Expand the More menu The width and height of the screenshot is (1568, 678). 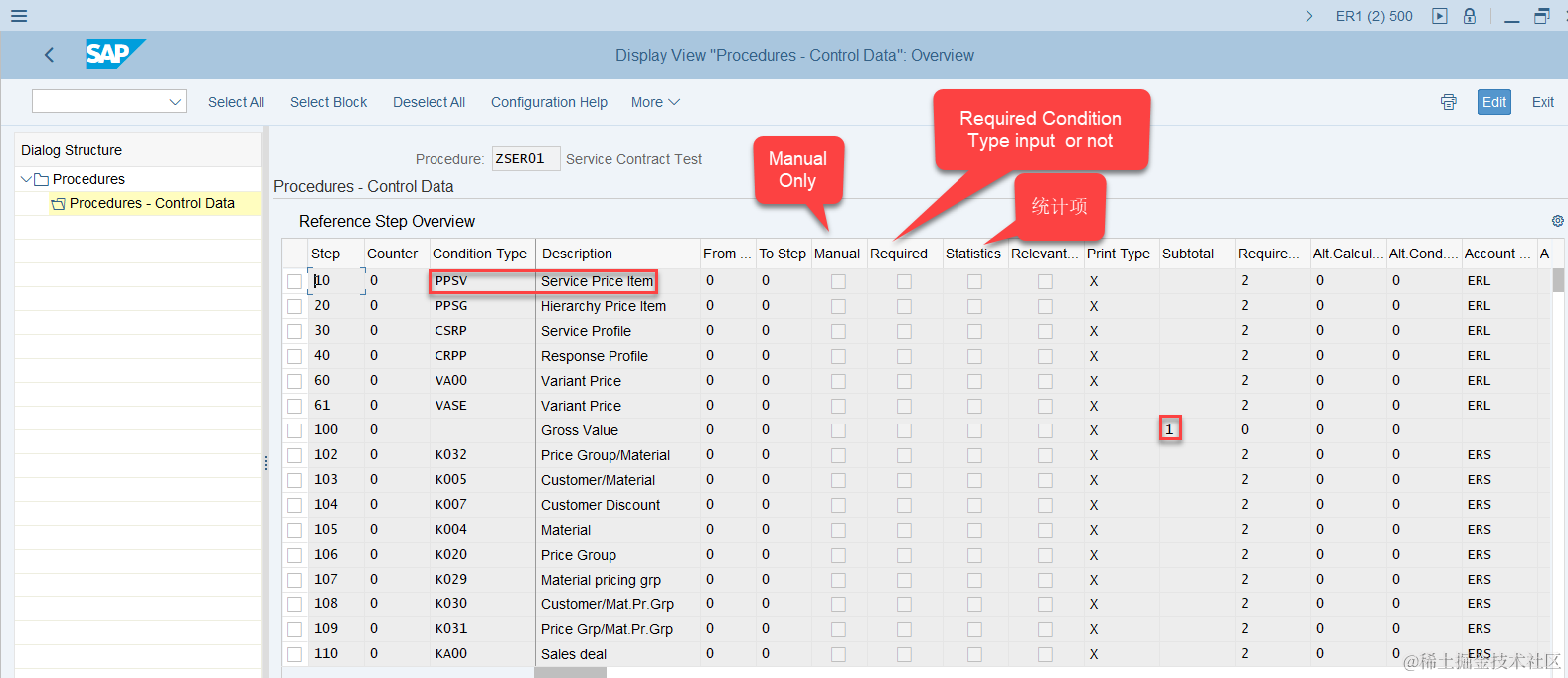point(655,102)
